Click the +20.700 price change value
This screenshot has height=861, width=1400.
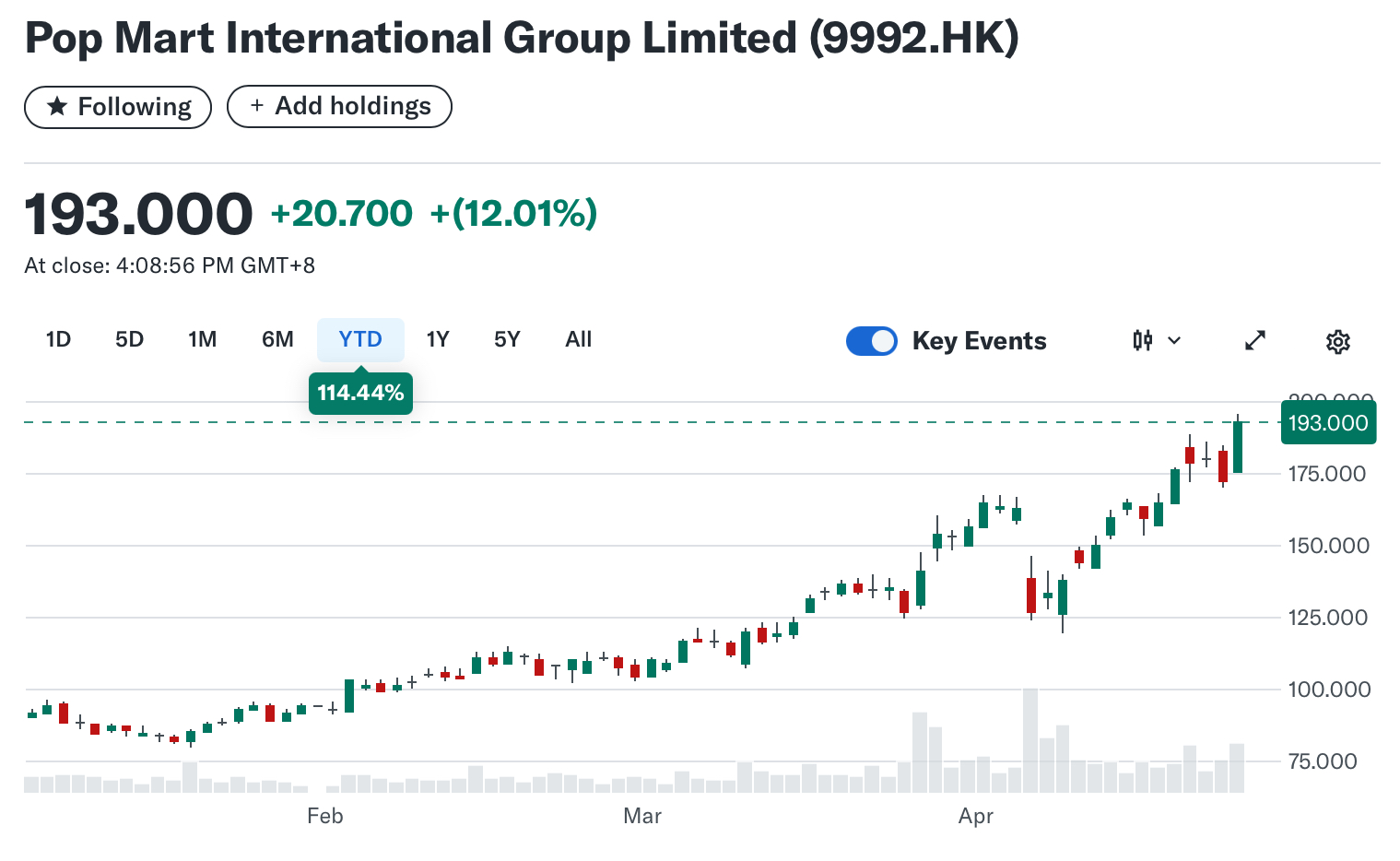pyautogui.click(x=341, y=214)
